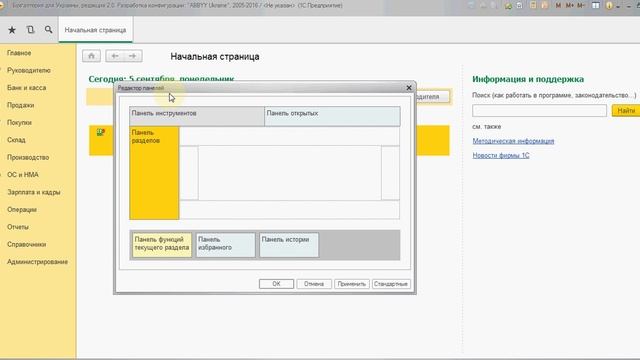Go back with left arrow button
640x360 pixels.
(115, 56)
